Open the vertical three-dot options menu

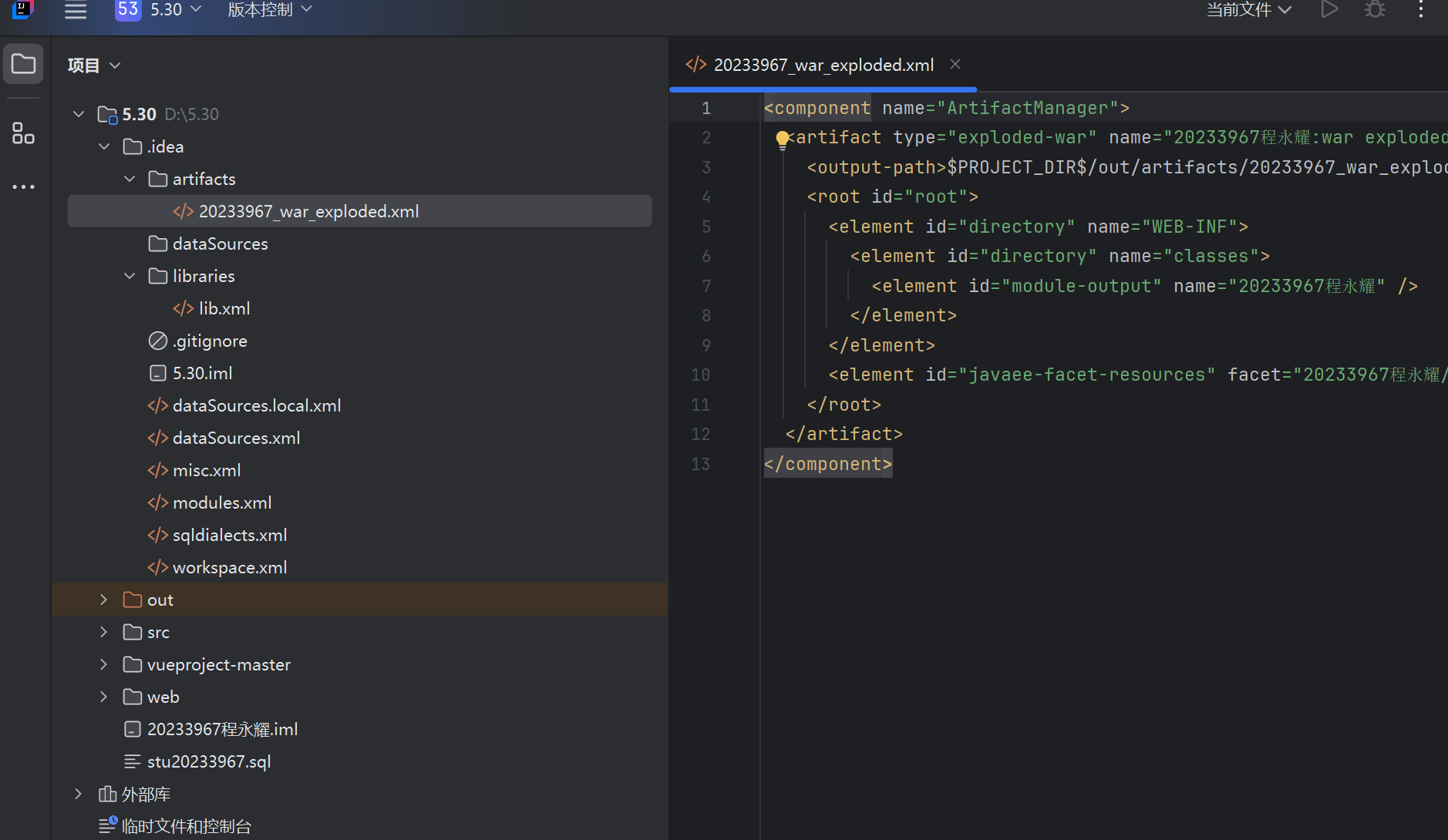pos(1421,9)
